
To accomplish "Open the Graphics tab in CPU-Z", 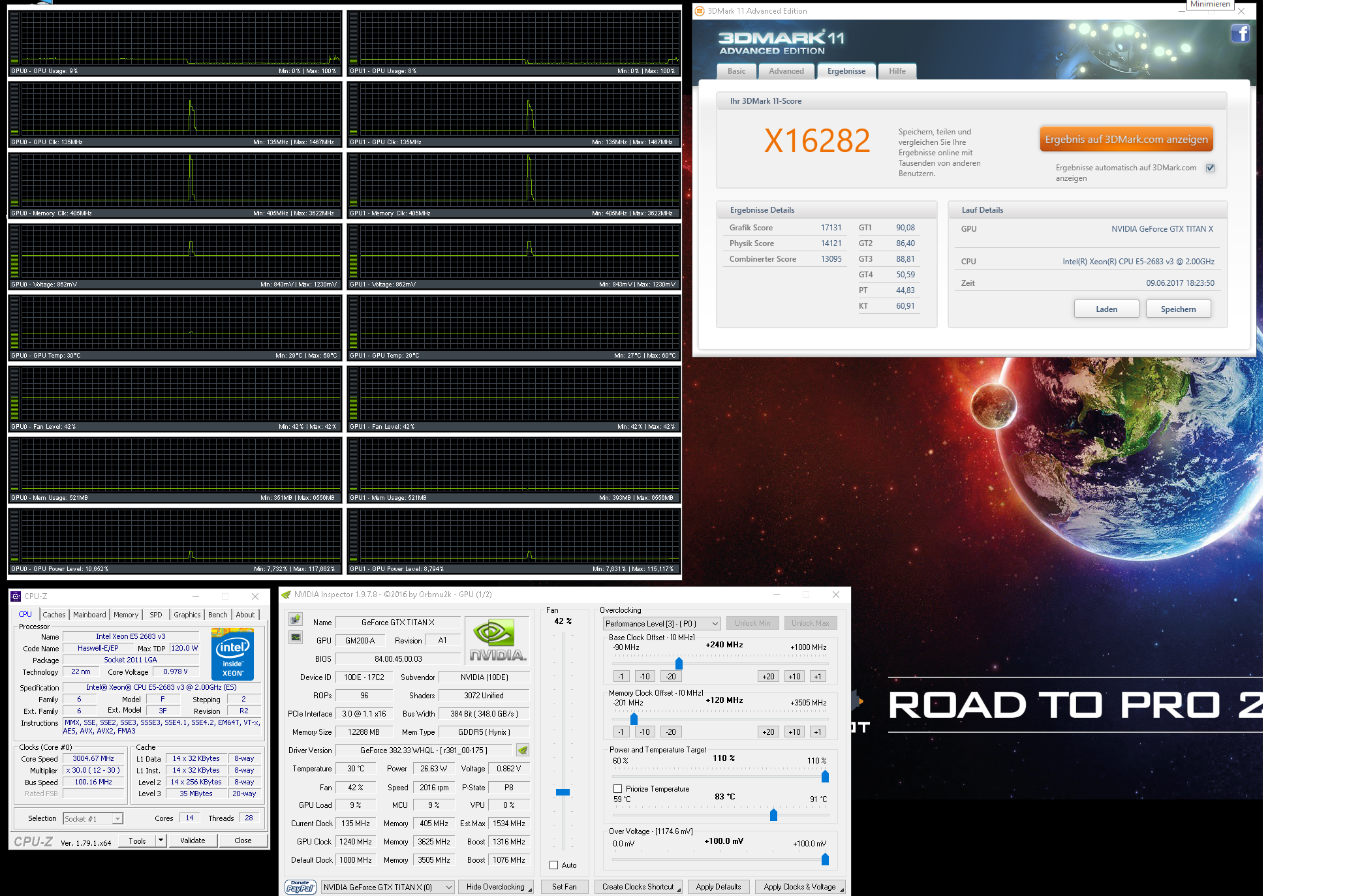I will click(x=187, y=615).
